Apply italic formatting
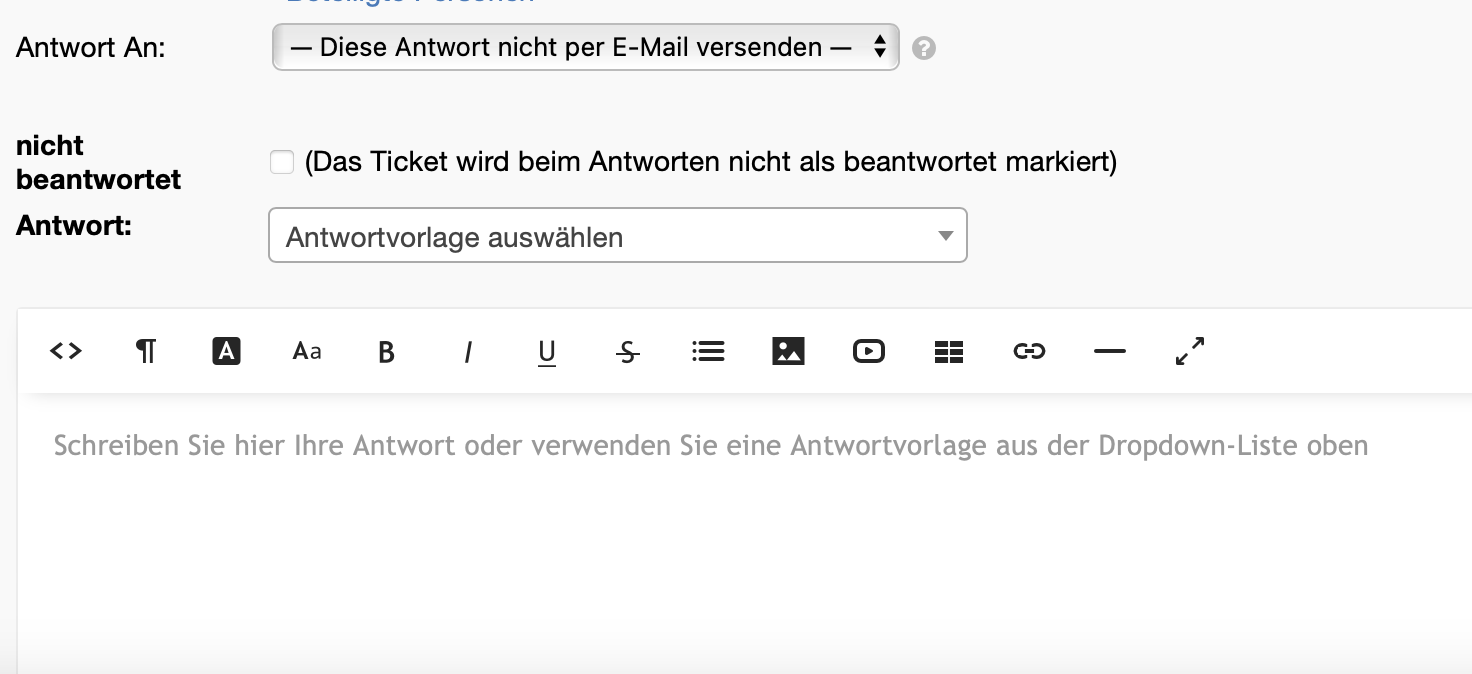1472x674 pixels. [467, 352]
